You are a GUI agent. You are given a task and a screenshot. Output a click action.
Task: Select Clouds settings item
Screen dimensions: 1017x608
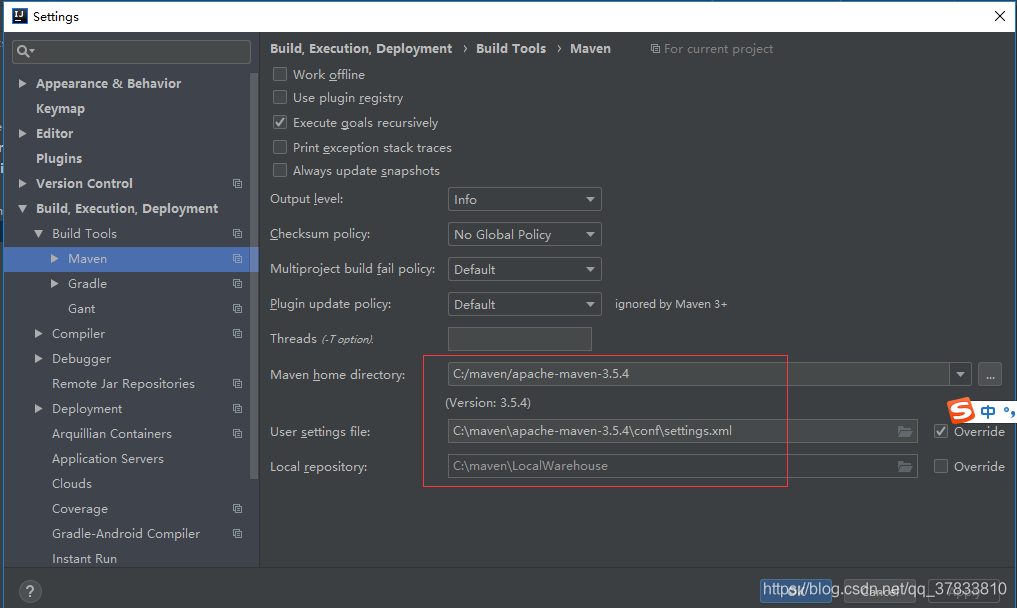72,484
